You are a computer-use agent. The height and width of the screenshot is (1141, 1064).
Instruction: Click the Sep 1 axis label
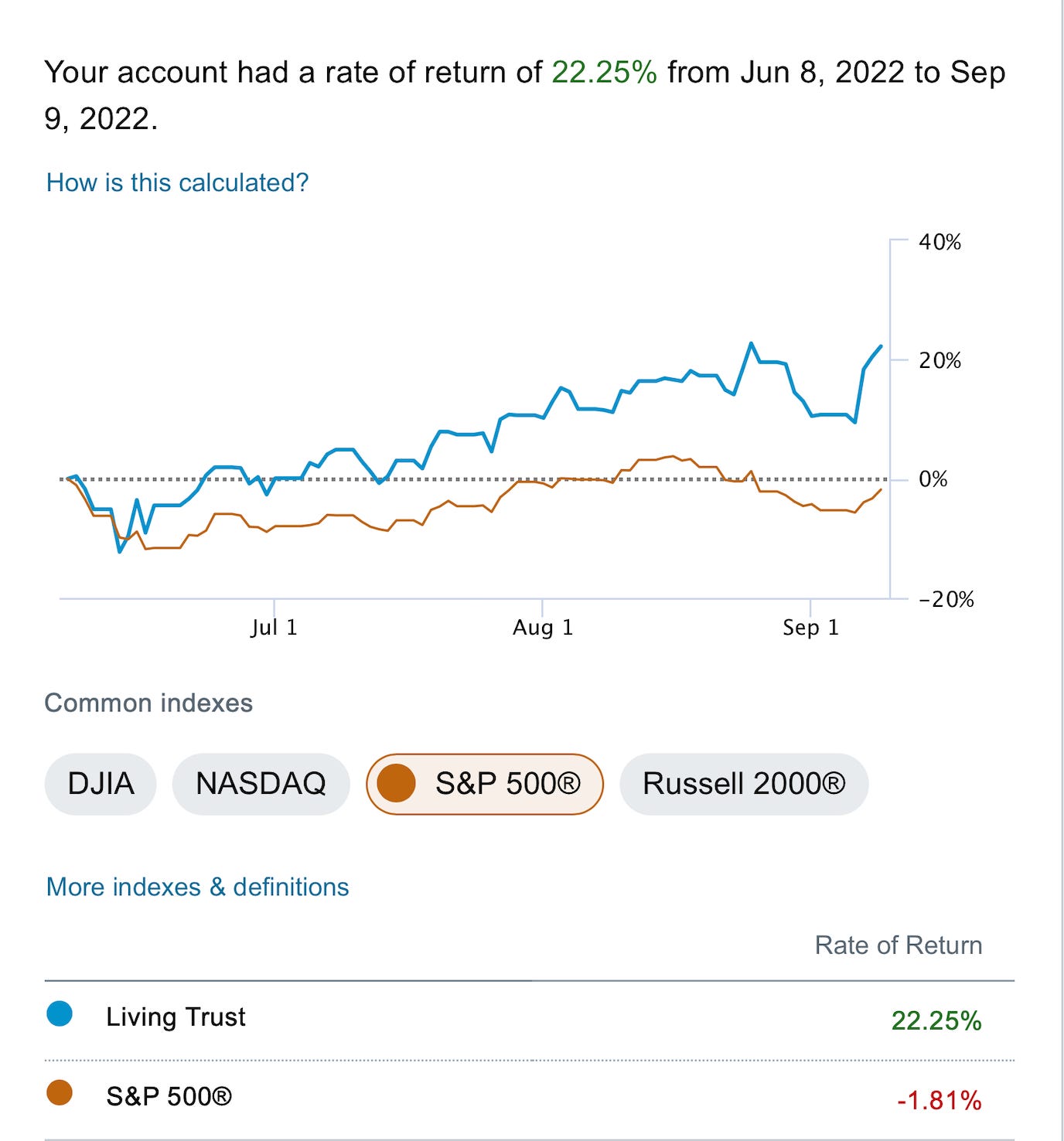[x=810, y=627]
